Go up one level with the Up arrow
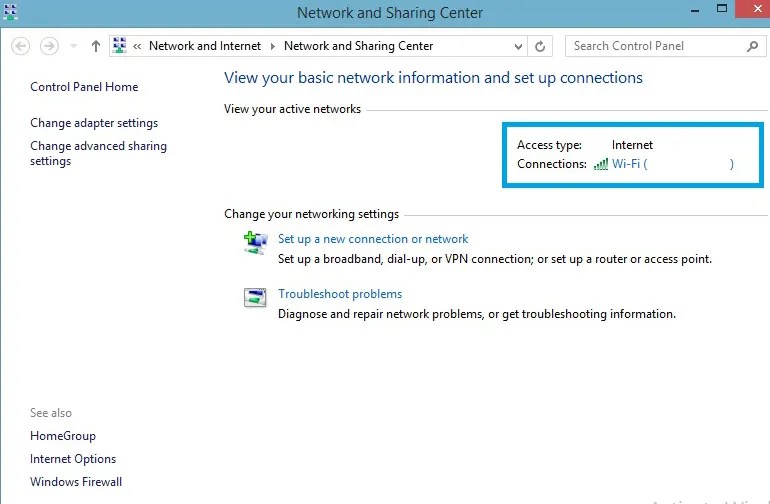 (x=96, y=46)
